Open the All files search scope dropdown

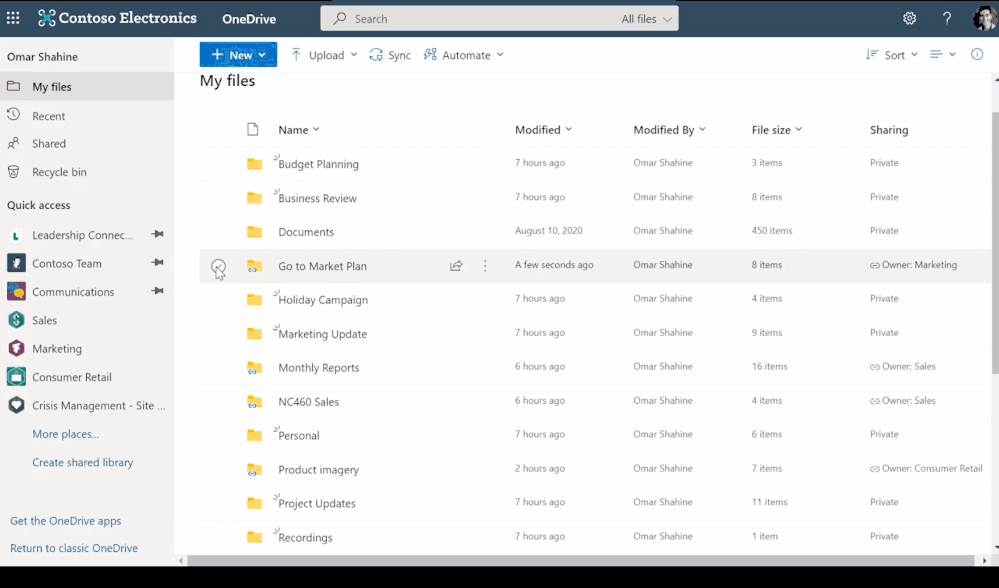pos(646,18)
